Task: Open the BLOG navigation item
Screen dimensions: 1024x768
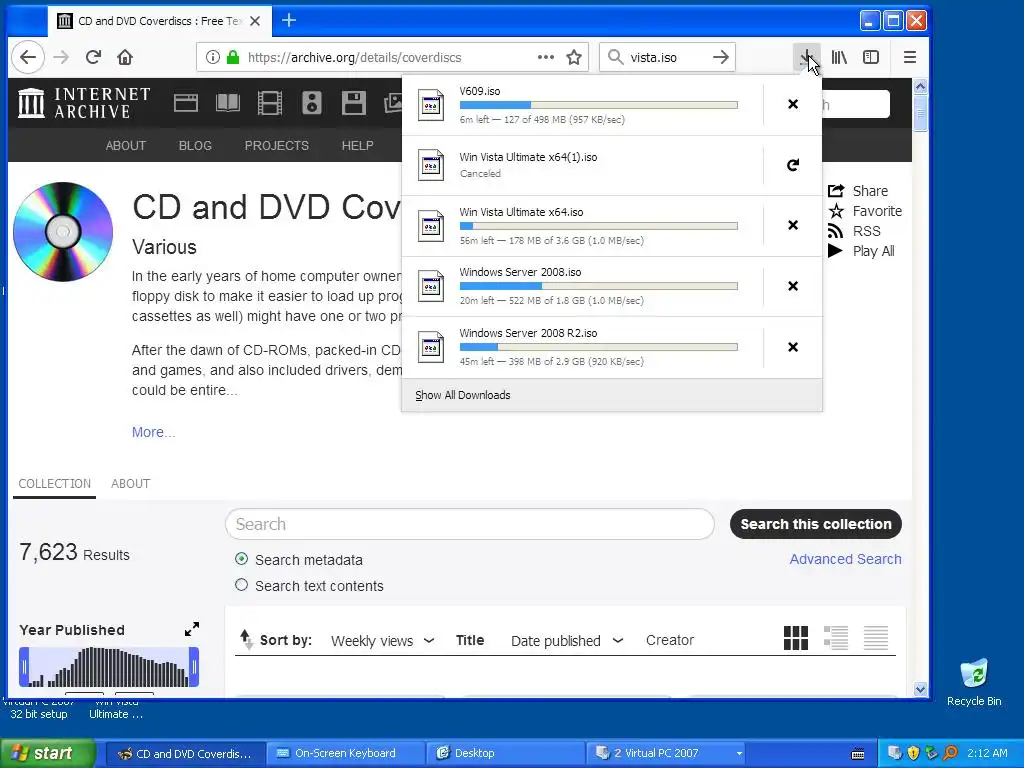Action: click(195, 146)
